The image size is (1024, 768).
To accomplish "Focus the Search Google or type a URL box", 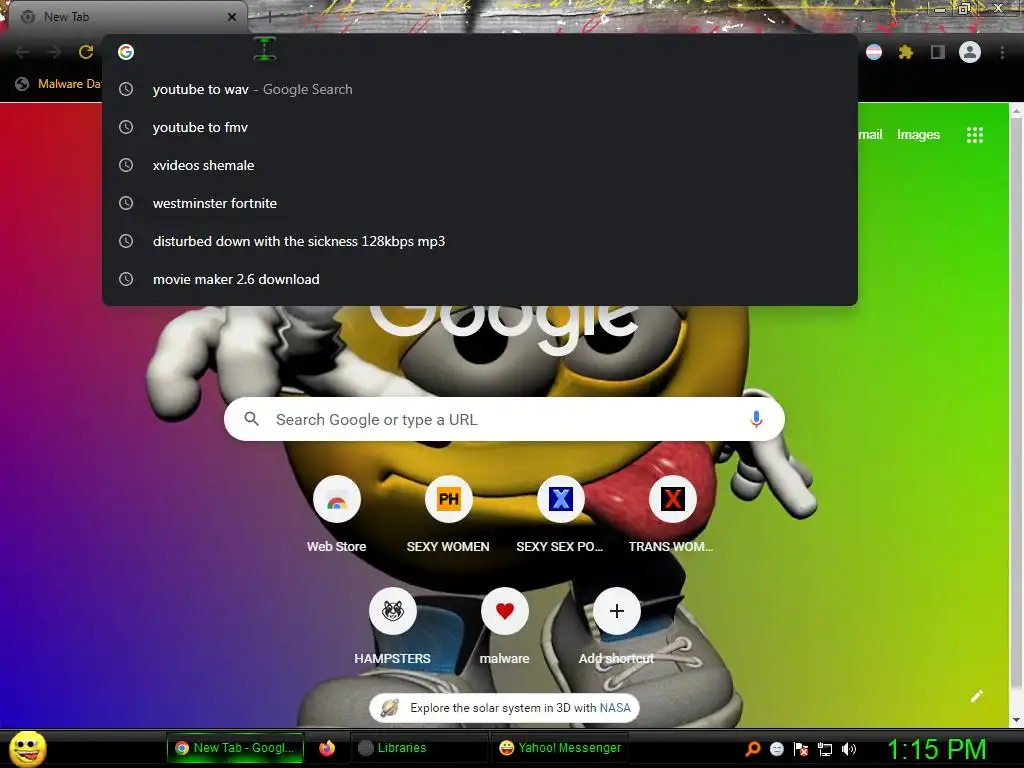I will pos(504,419).
